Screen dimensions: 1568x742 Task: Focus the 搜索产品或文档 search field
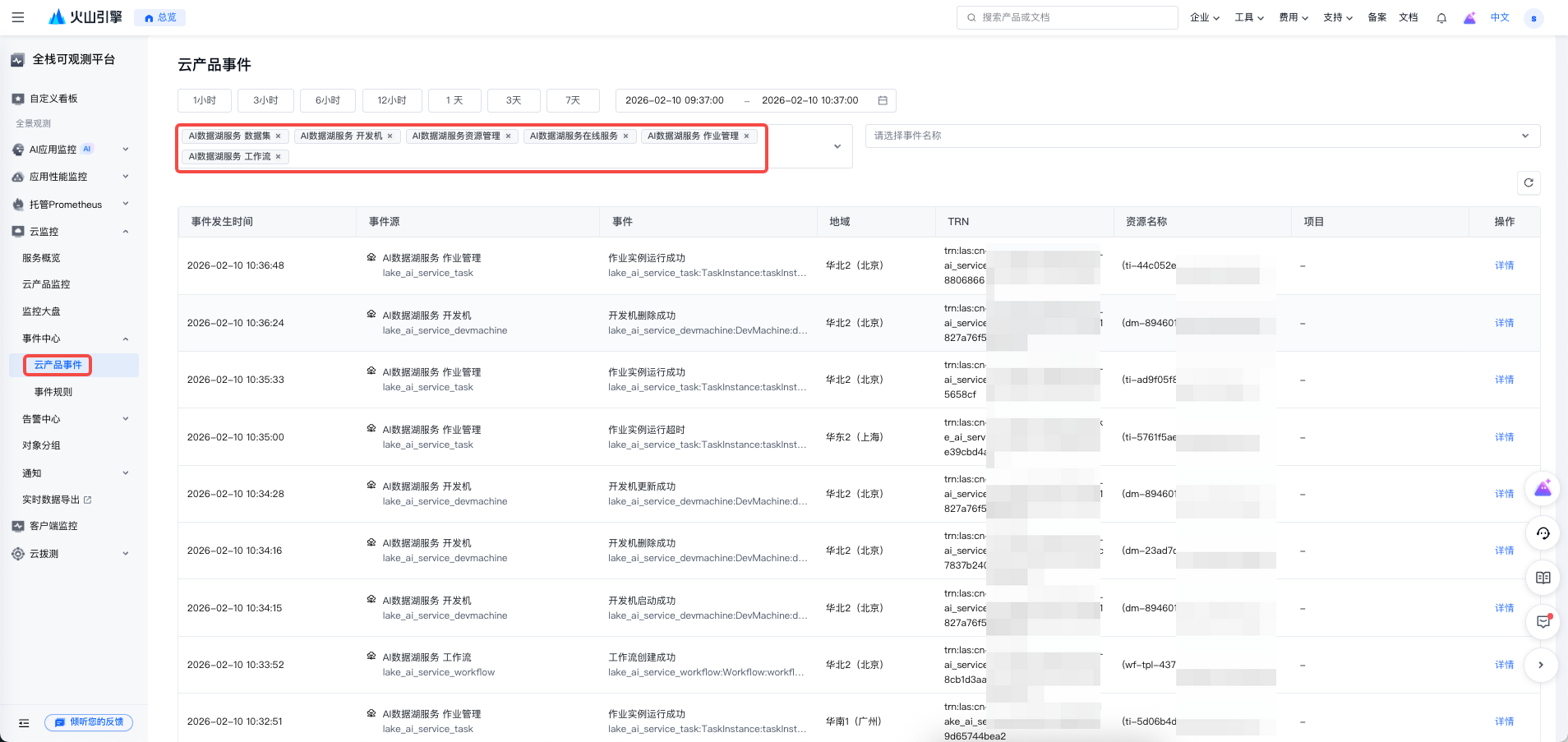[1067, 17]
